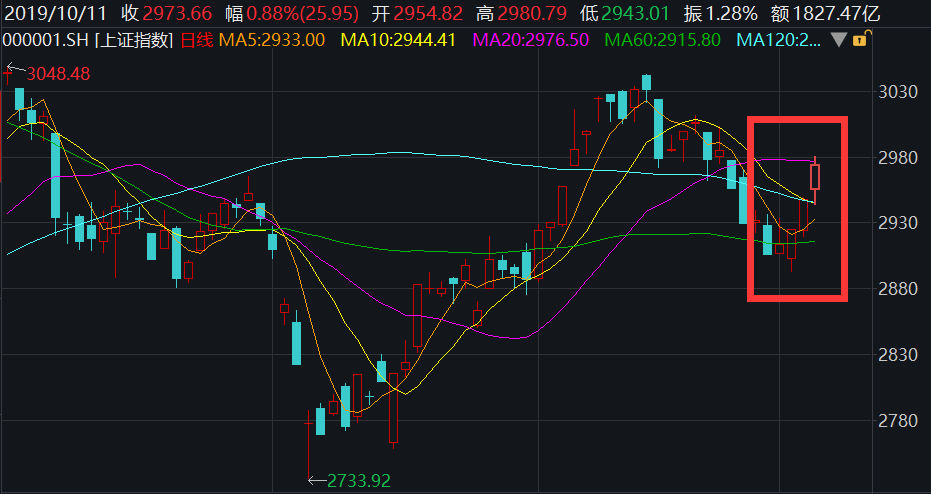Click the change value 0.88%(25.95)
The height and width of the screenshot is (494, 931).
click(x=302, y=13)
